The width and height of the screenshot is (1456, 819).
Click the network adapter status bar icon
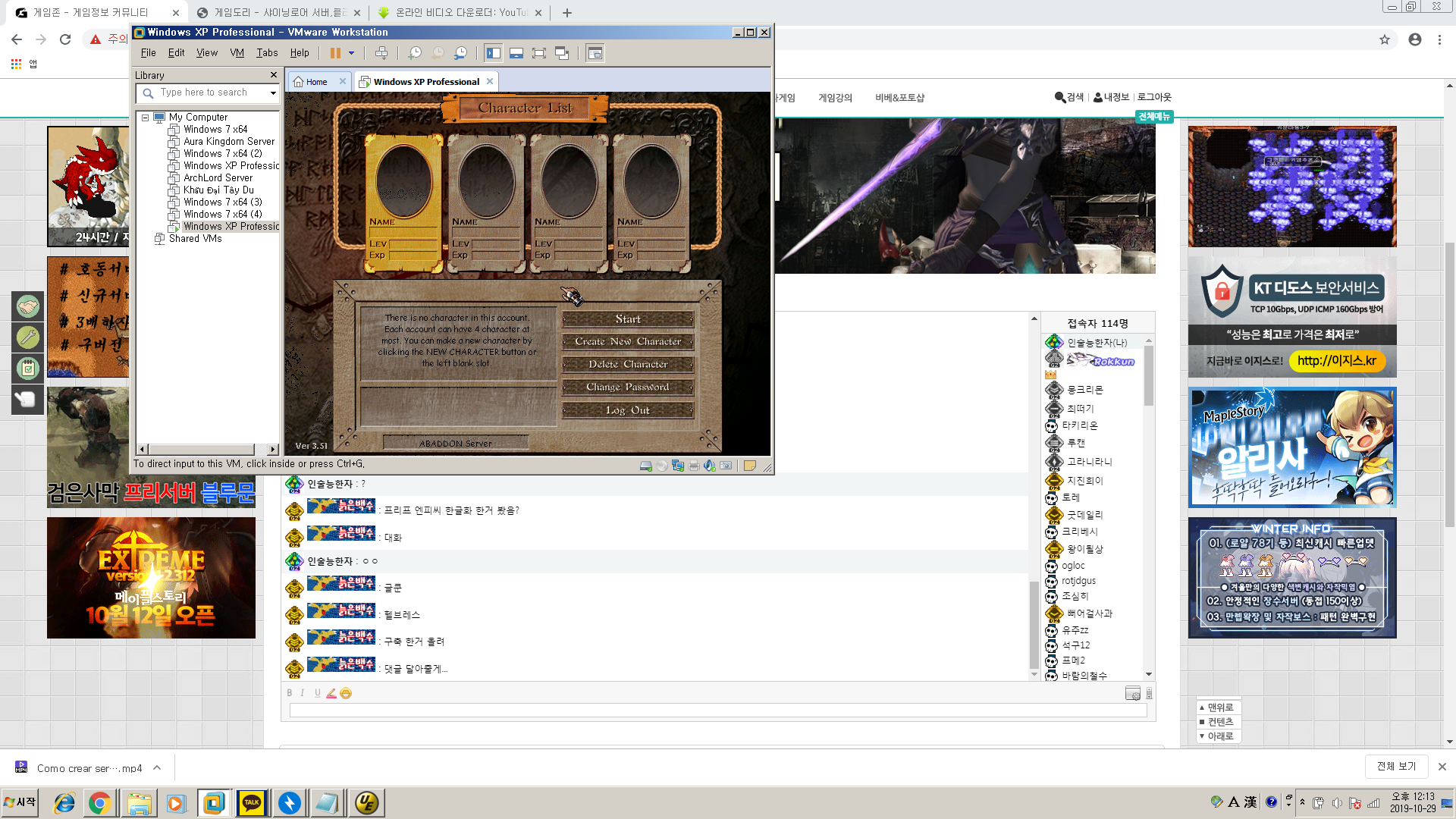pyautogui.click(x=678, y=466)
